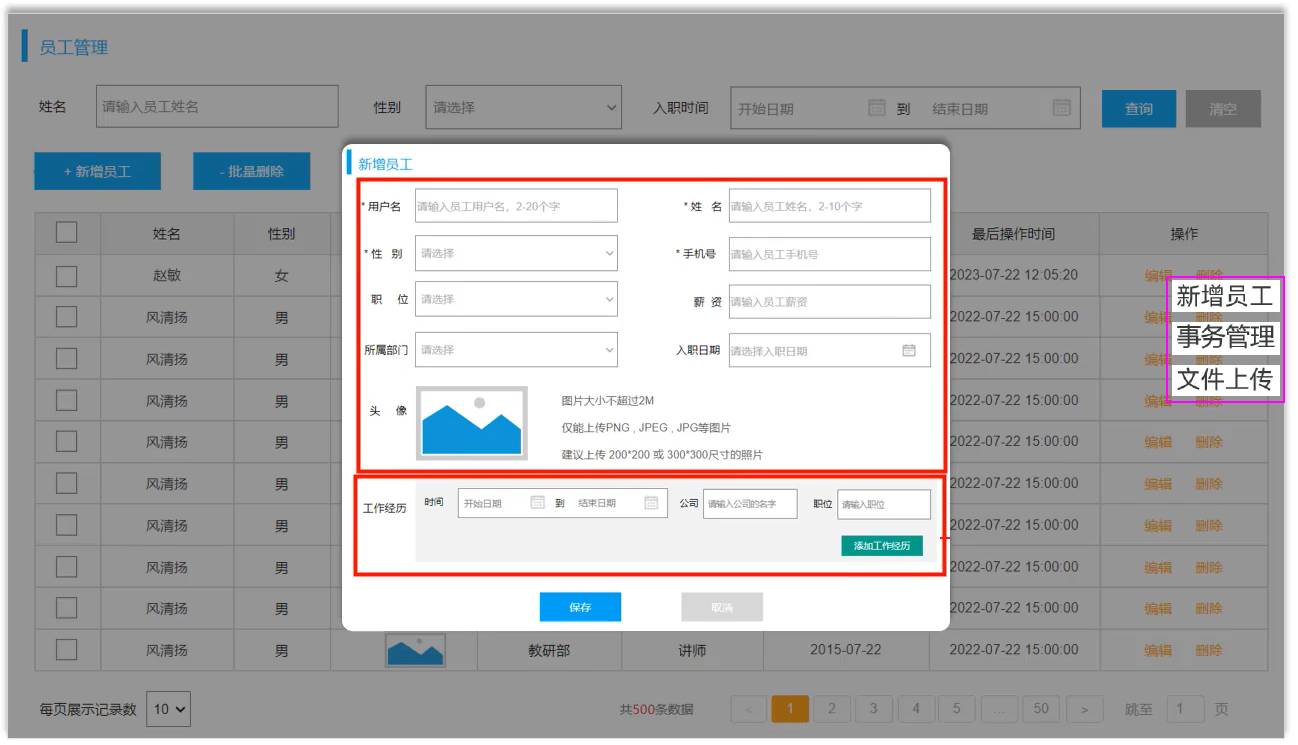
Task: Open calendar icon in search 结束日期 field
Action: click(1061, 108)
